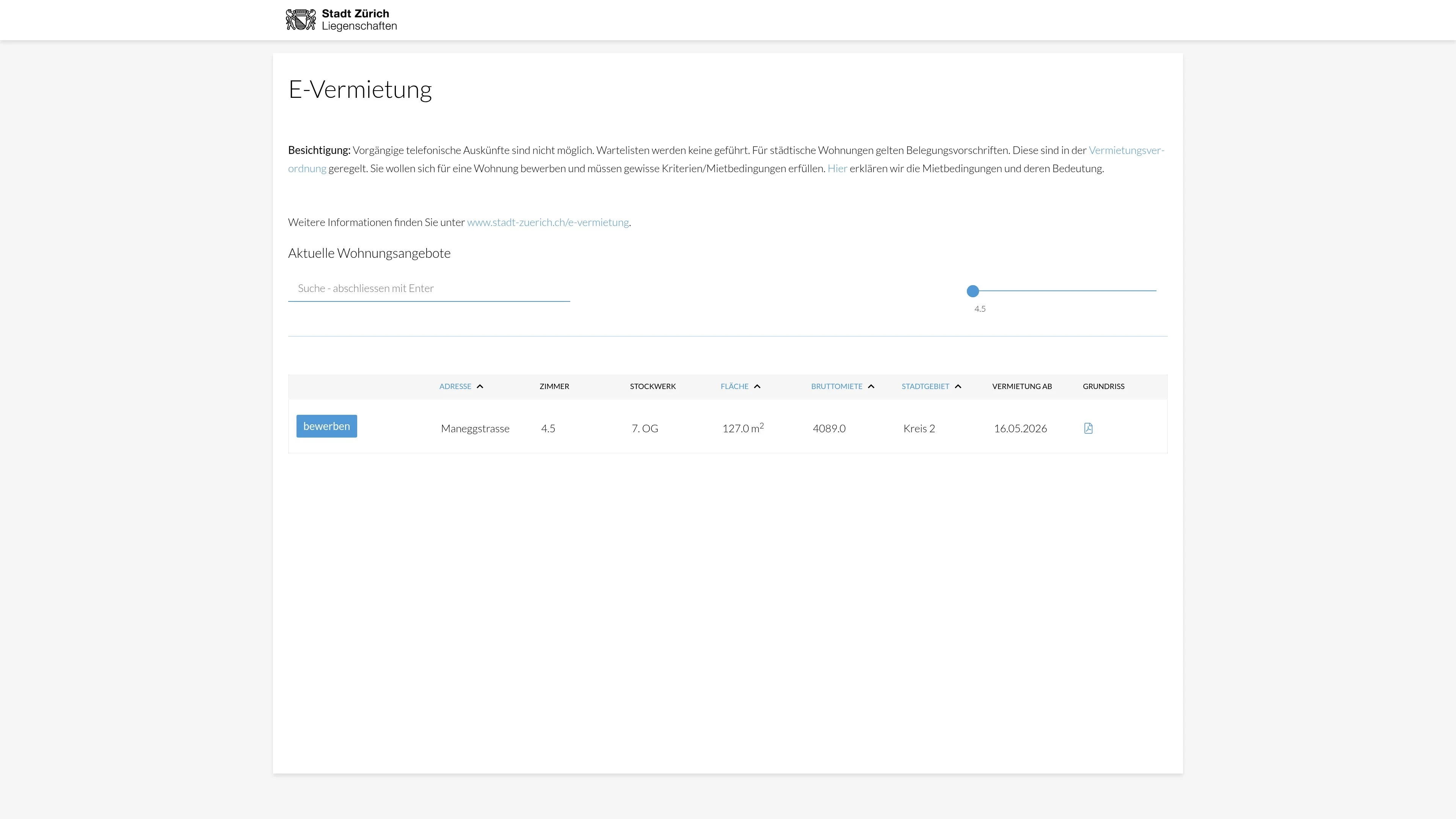This screenshot has width=1456, height=819.
Task: Click the sort arrow next to BRUTTOMIETE
Action: click(x=871, y=387)
